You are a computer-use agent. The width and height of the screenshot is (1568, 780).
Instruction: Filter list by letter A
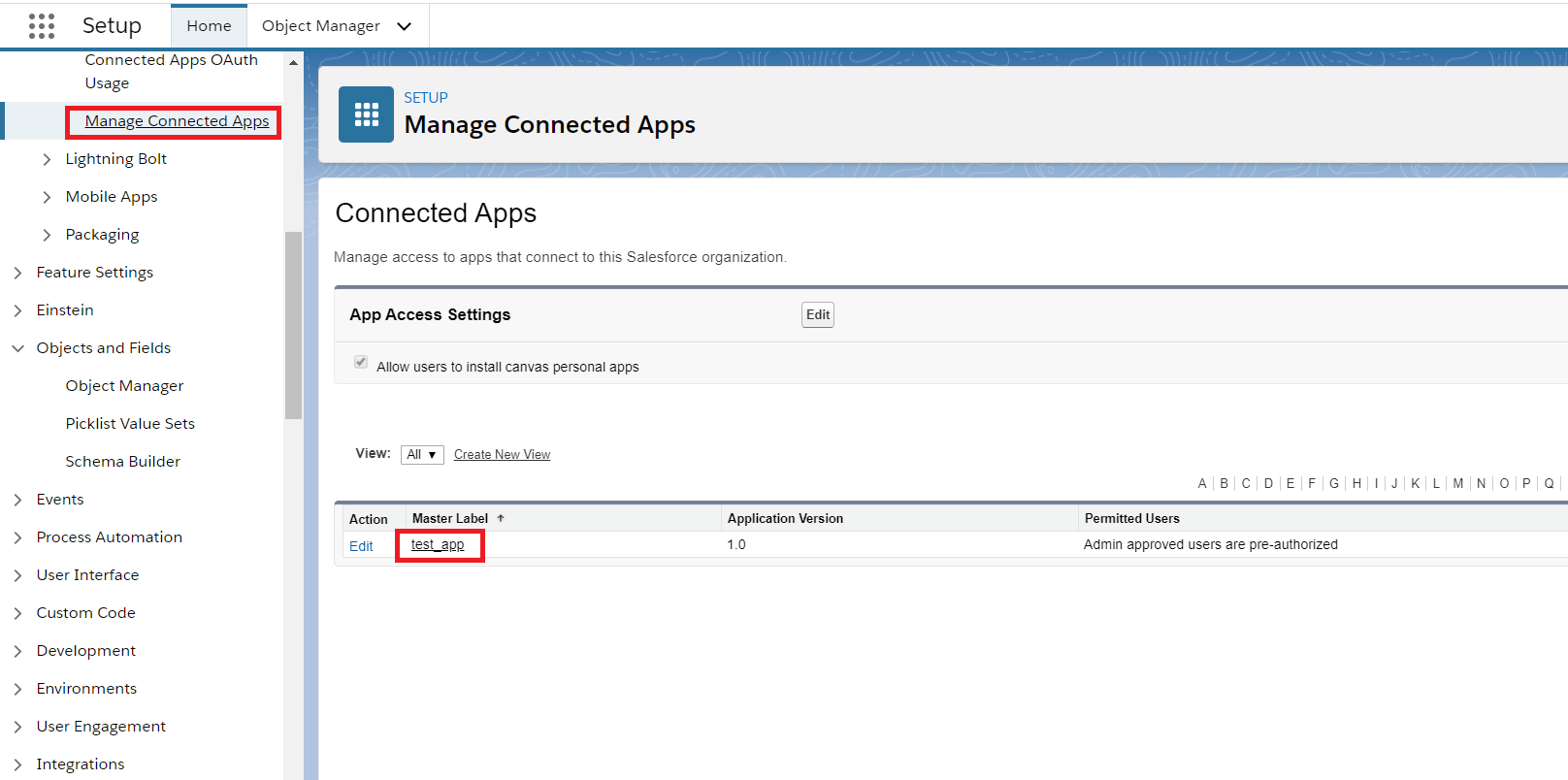coord(1202,483)
